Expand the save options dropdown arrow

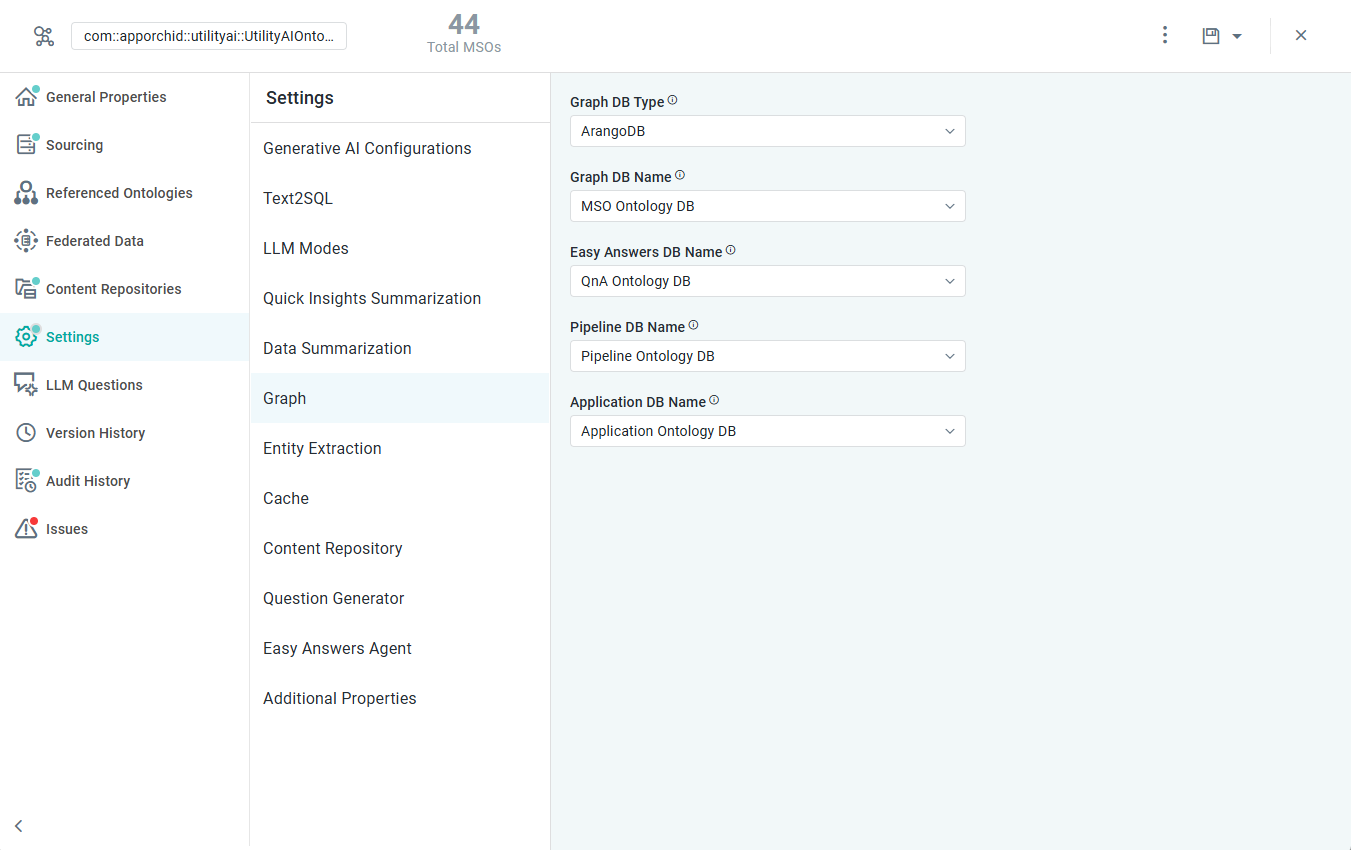pyautogui.click(x=1237, y=36)
